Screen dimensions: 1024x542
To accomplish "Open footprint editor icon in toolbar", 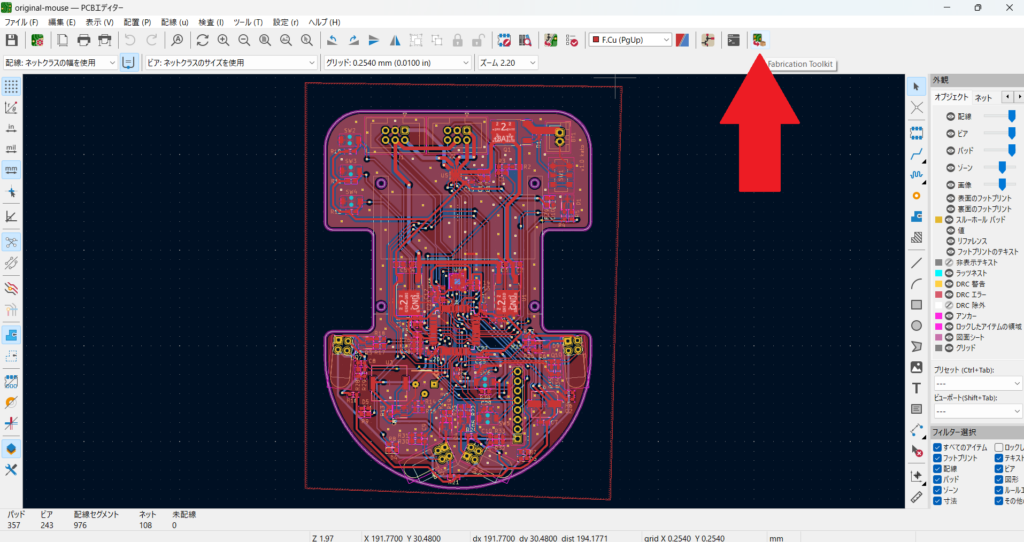I will [x=504, y=40].
